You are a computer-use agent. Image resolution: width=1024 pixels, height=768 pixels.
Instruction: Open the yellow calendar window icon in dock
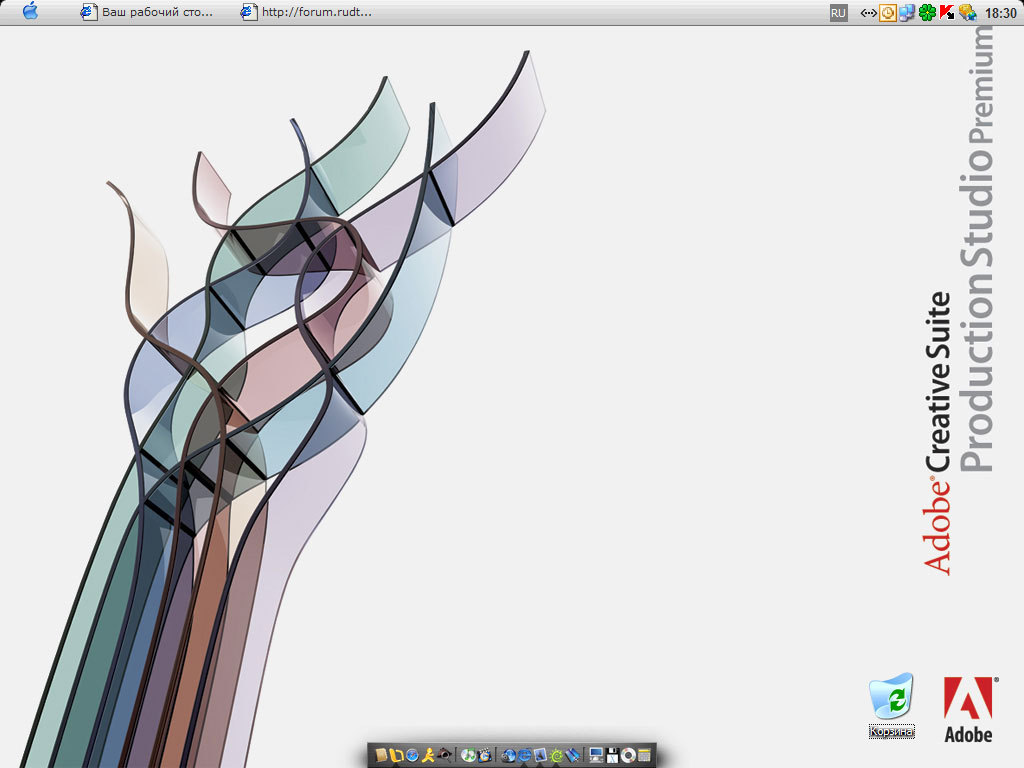[x=644, y=756]
